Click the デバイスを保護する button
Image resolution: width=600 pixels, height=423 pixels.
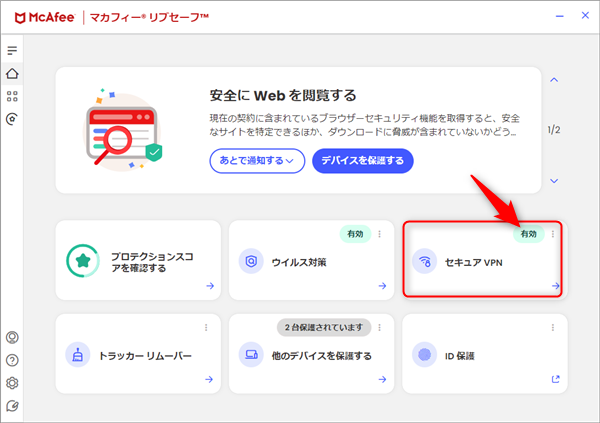coord(363,161)
